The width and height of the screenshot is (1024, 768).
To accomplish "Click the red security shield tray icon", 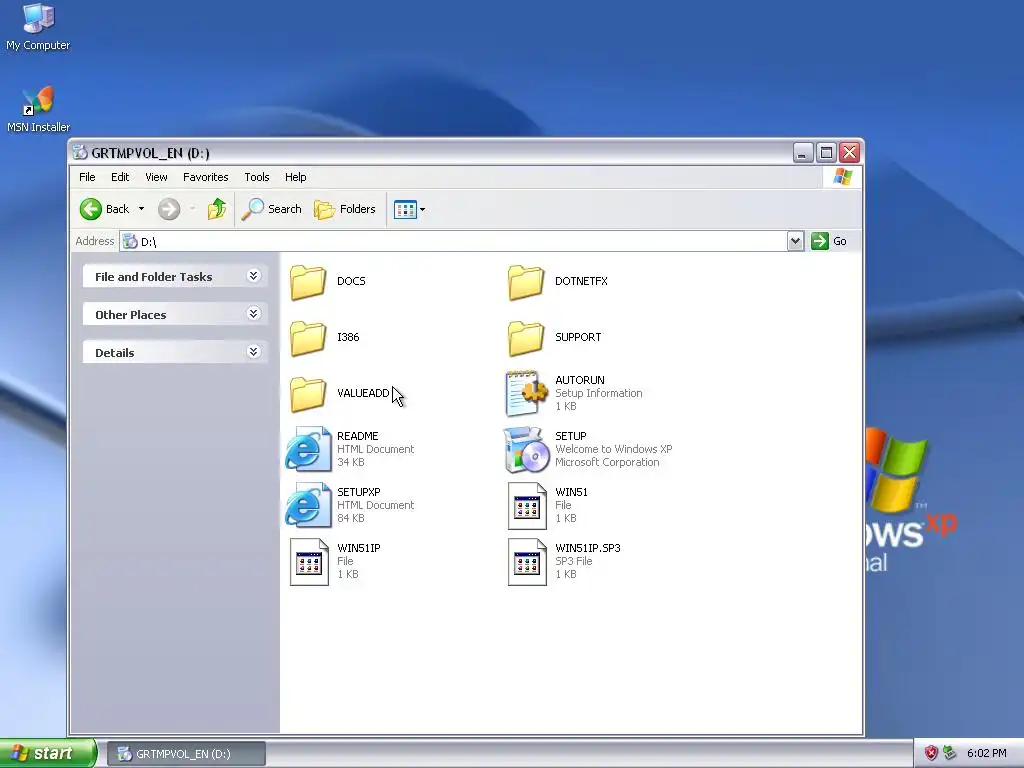I will (931, 753).
